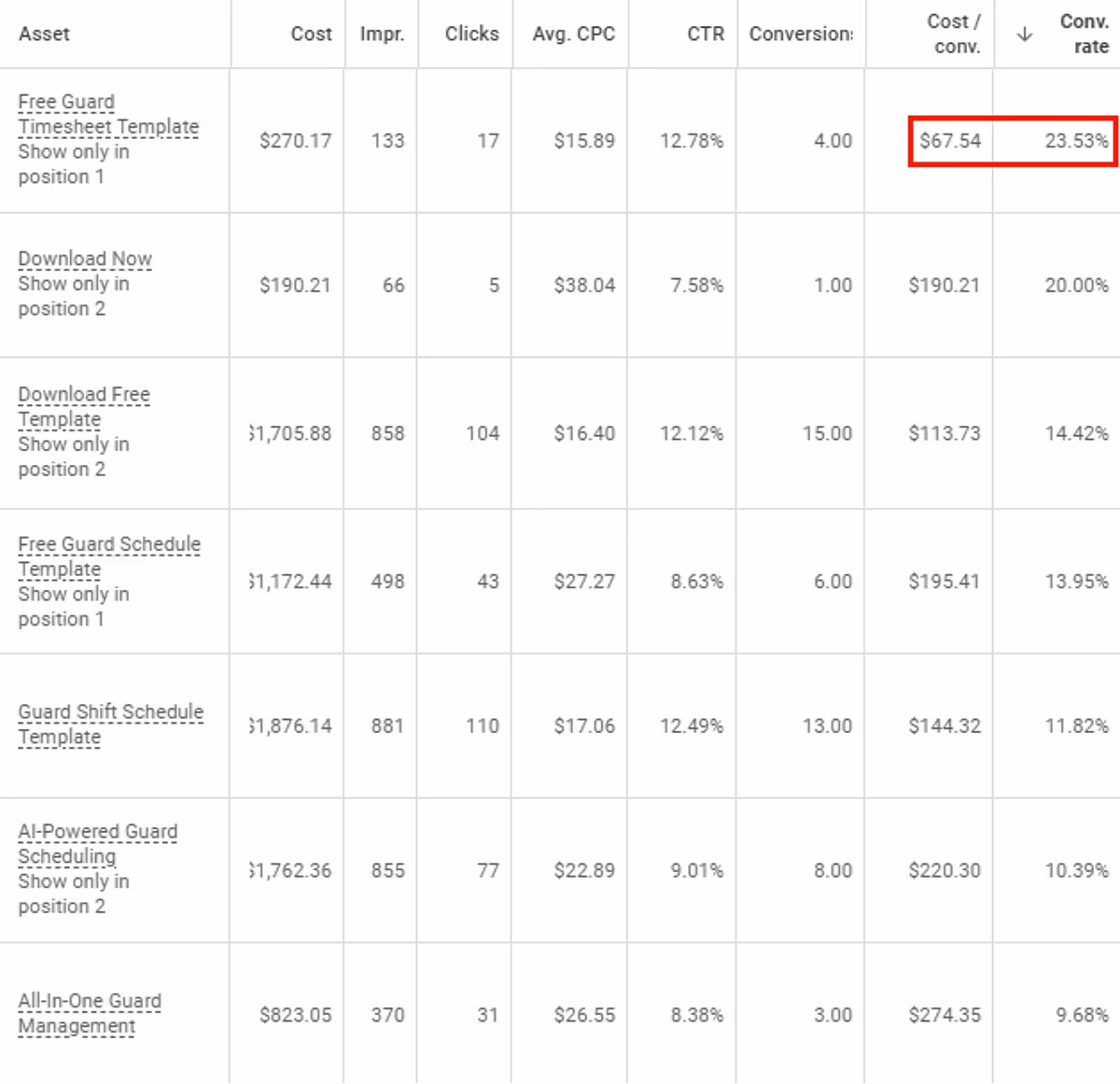Open the Download Free Template asset link
Viewport: 1120px width, 1084px height.
pos(84,407)
